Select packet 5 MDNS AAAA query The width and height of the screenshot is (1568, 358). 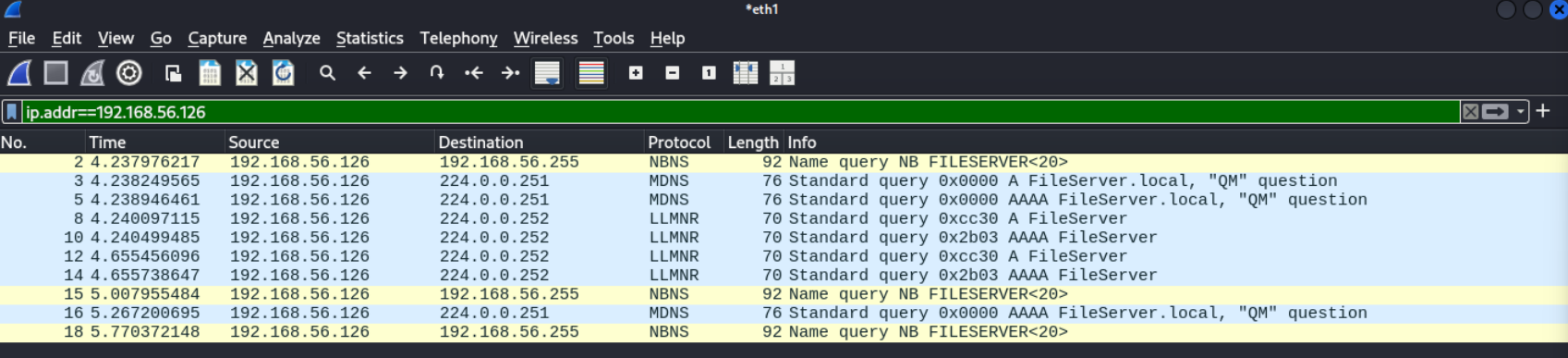click(784, 200)
